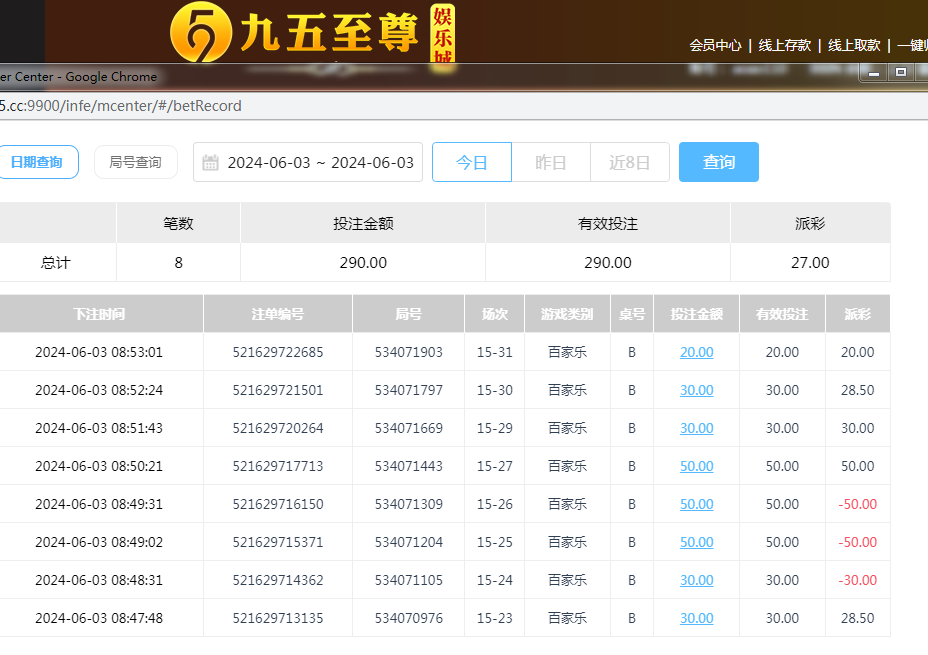Viewport: 928px width, 655px height.
Task: Choose the 近8日 date range option
Action: pyautogui.click(x=629, y=162)
